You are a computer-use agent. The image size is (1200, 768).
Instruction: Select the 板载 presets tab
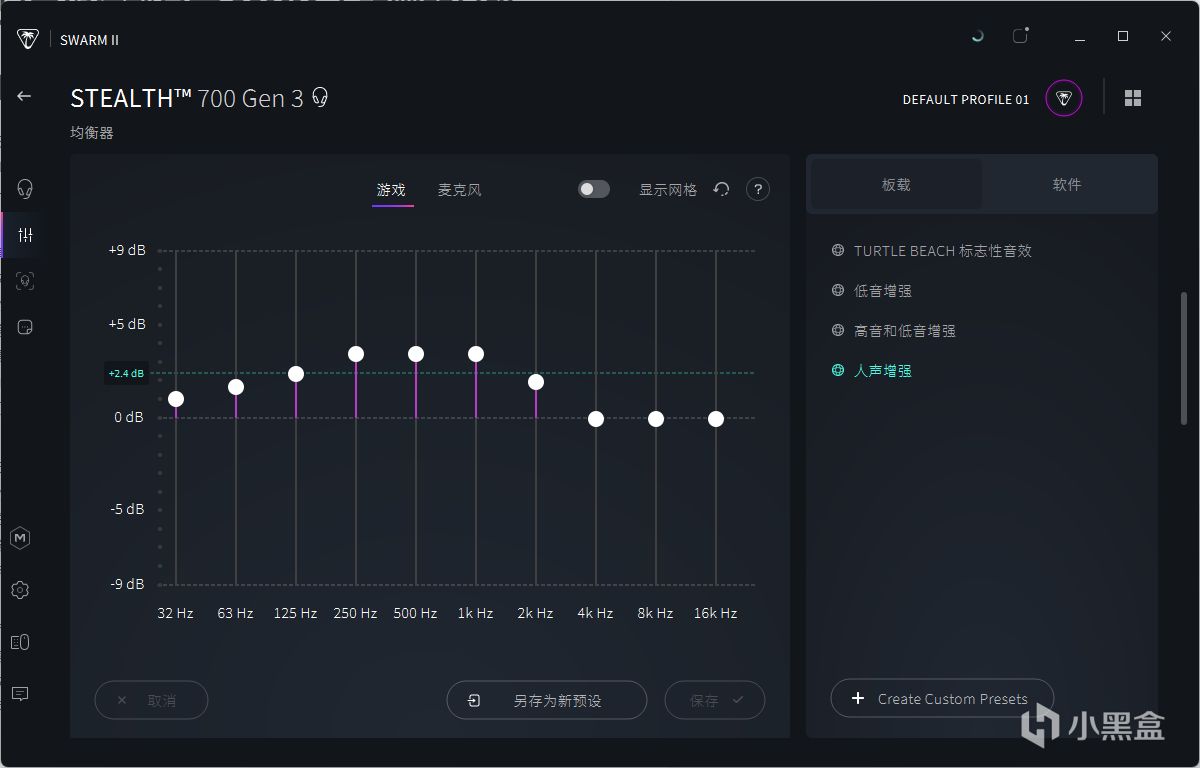(896, 185)
